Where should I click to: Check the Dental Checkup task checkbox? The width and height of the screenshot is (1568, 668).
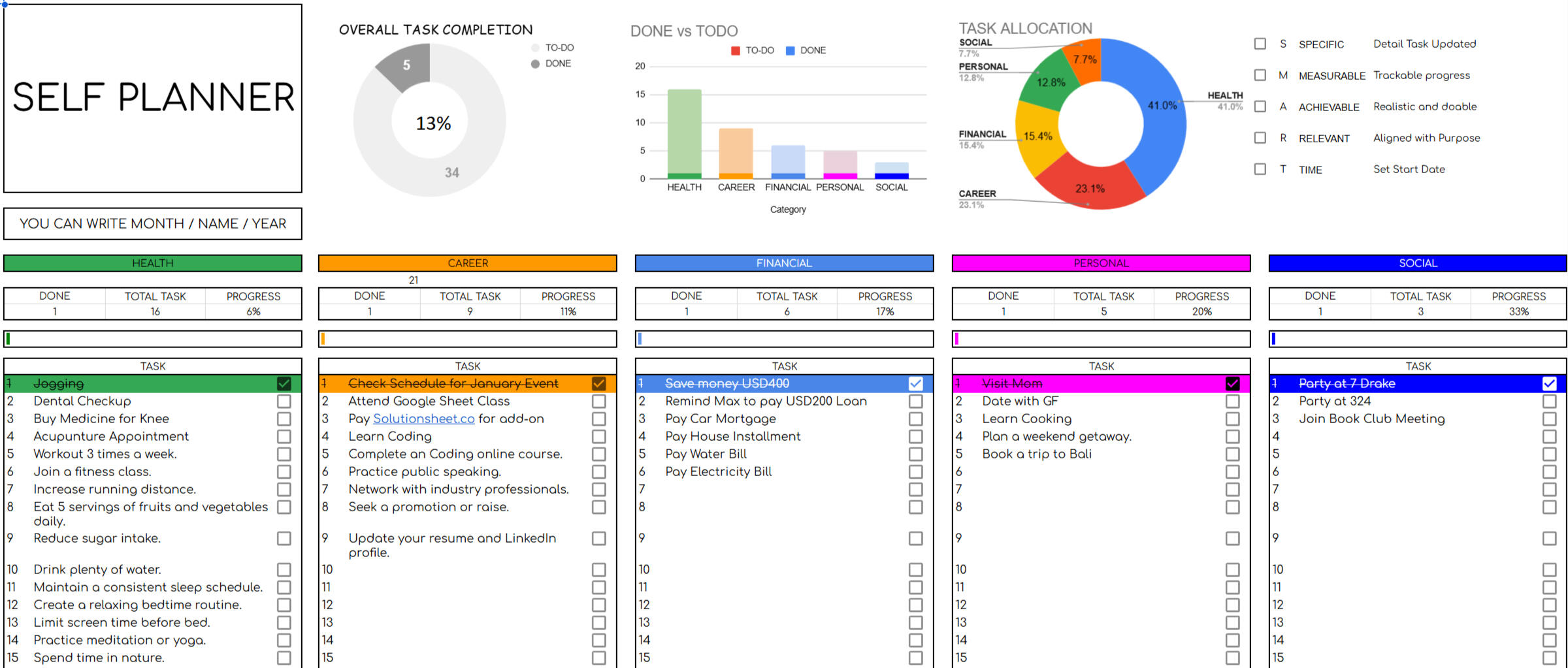pyautogui.click(x=284, y=401)
